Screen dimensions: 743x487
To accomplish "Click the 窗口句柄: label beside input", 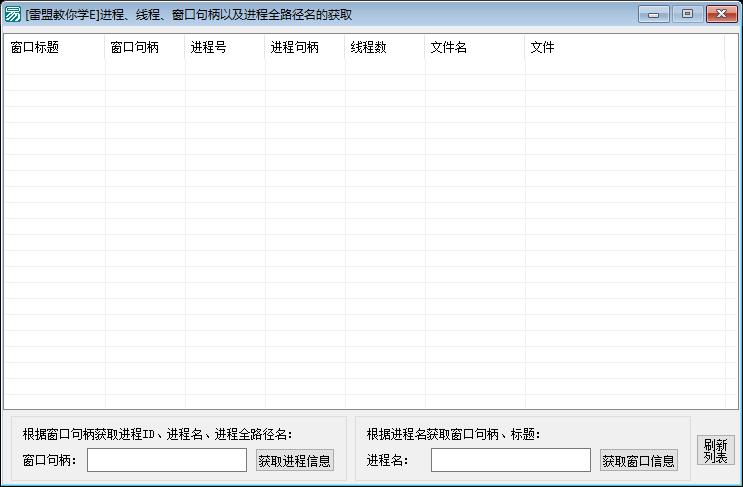I will 50,460.
